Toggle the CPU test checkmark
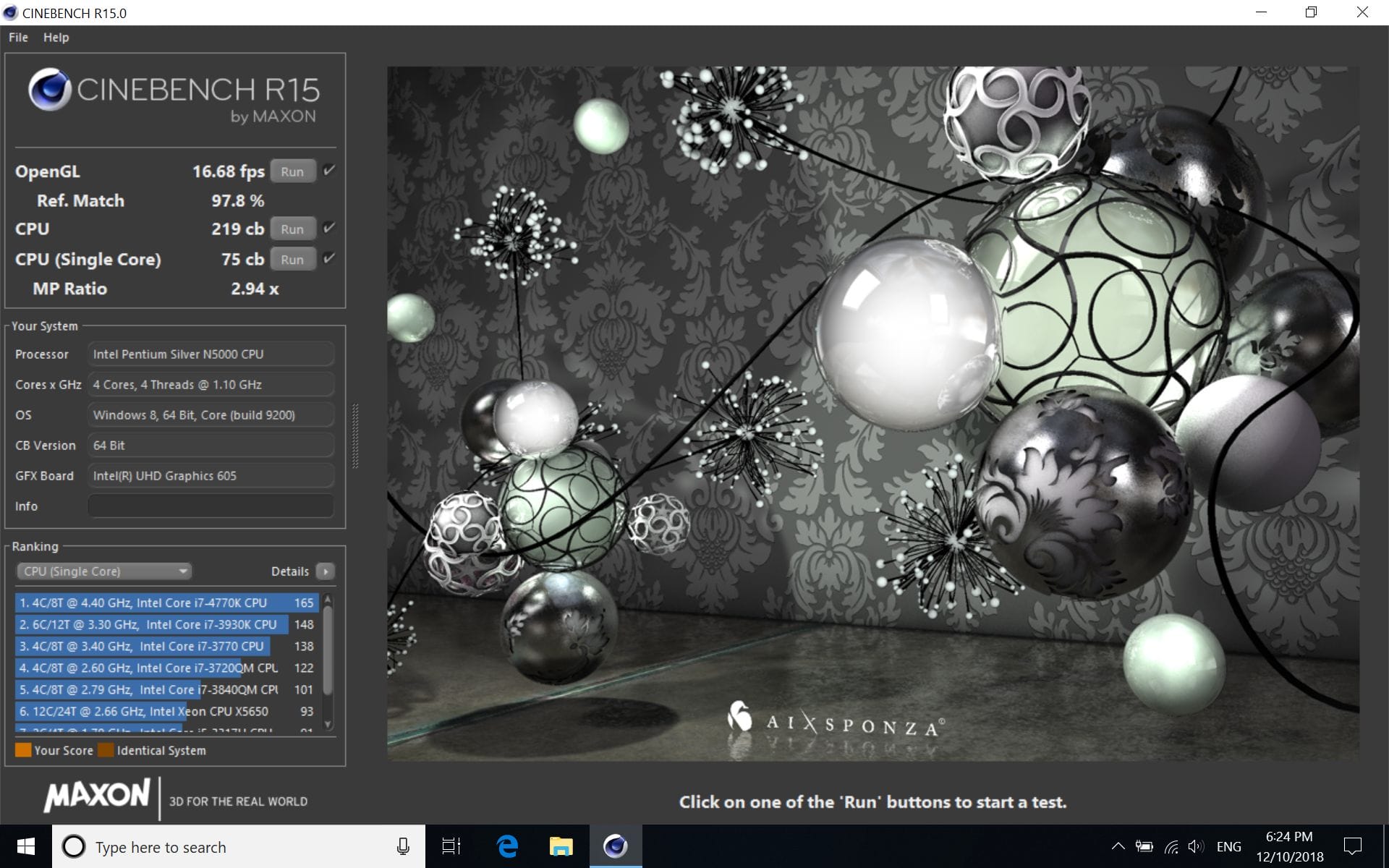1389x868 pixels. 329,228
